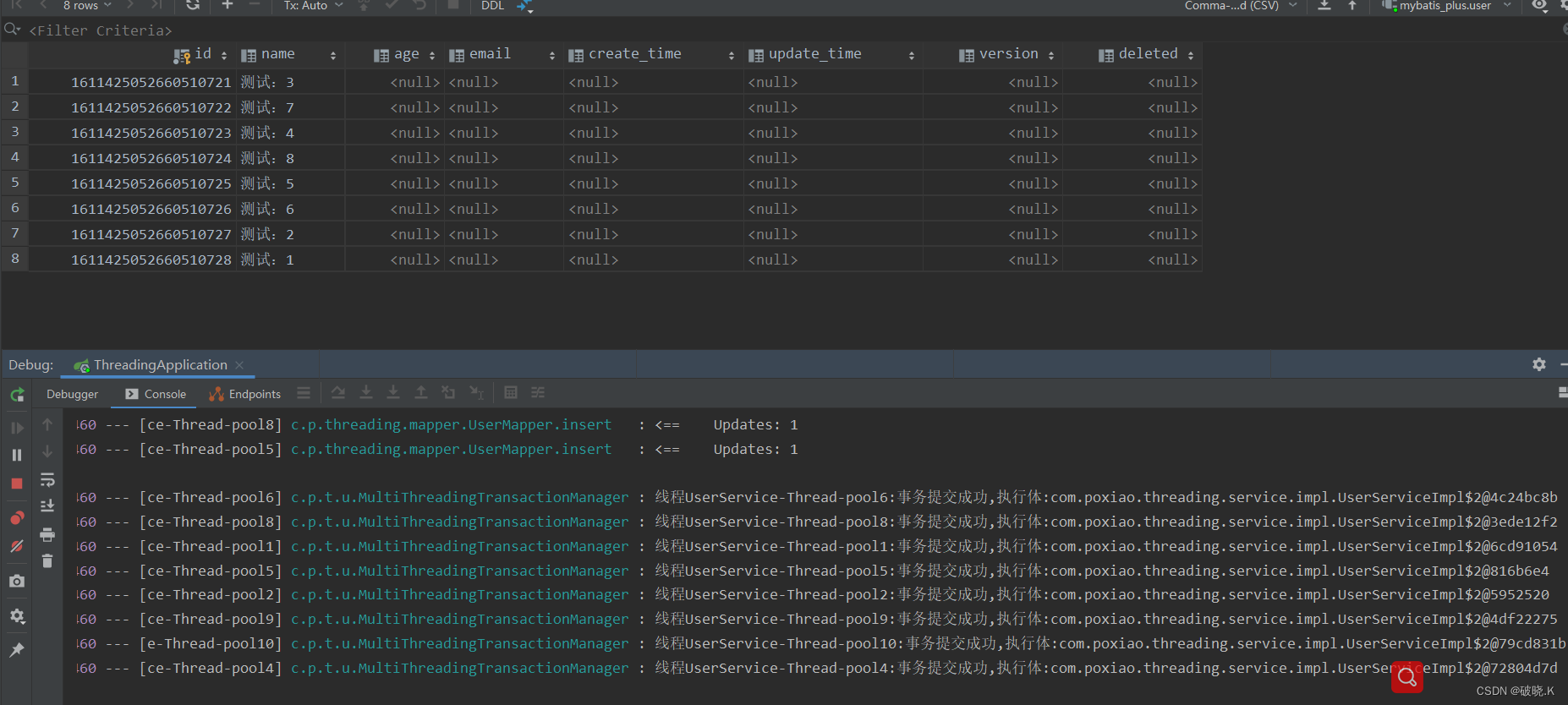
Task: View breakpoints with the red circles icon
Action: click(x=17, y=517)
